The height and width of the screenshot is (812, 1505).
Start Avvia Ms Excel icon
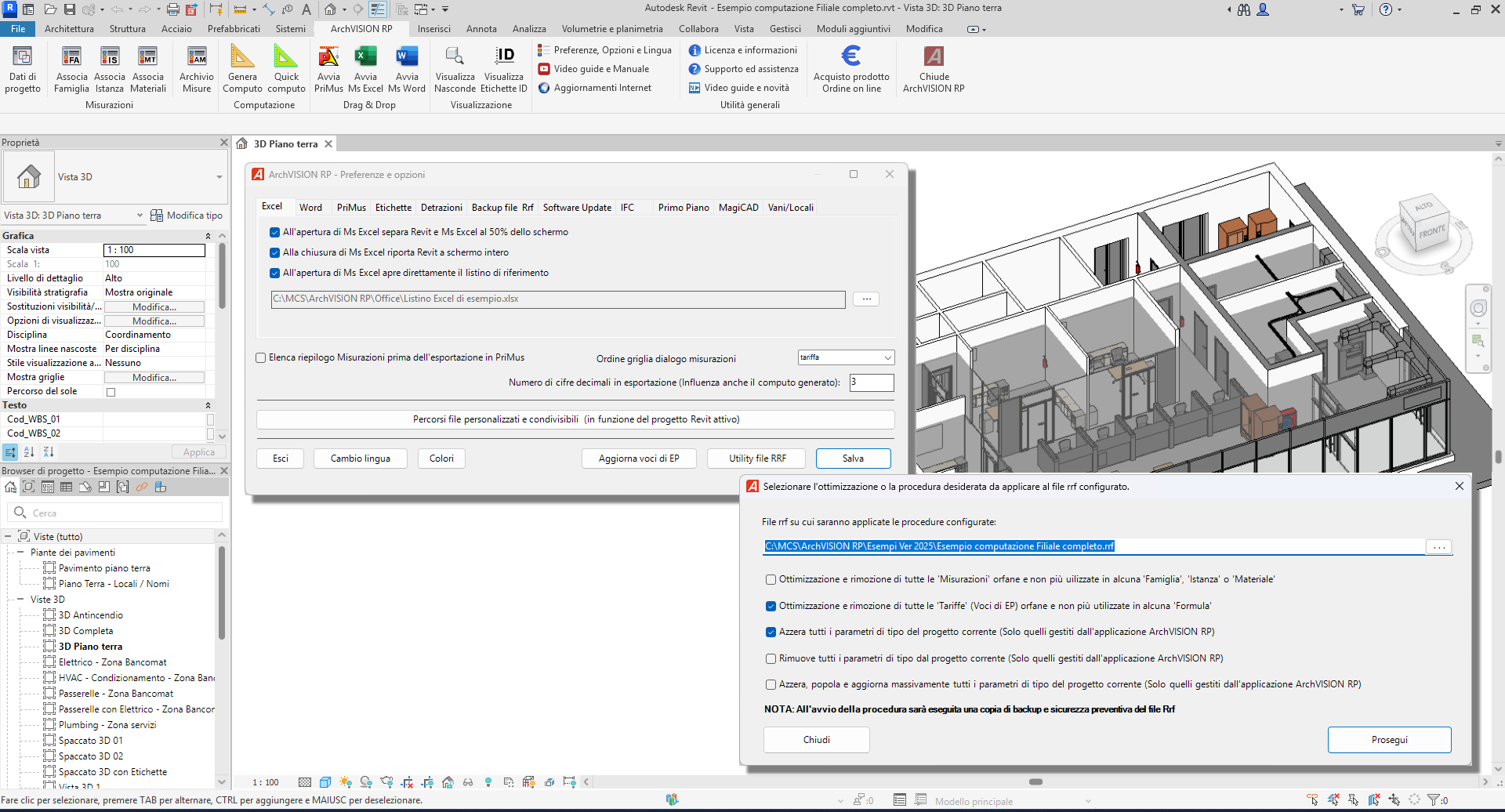[365, 69]
